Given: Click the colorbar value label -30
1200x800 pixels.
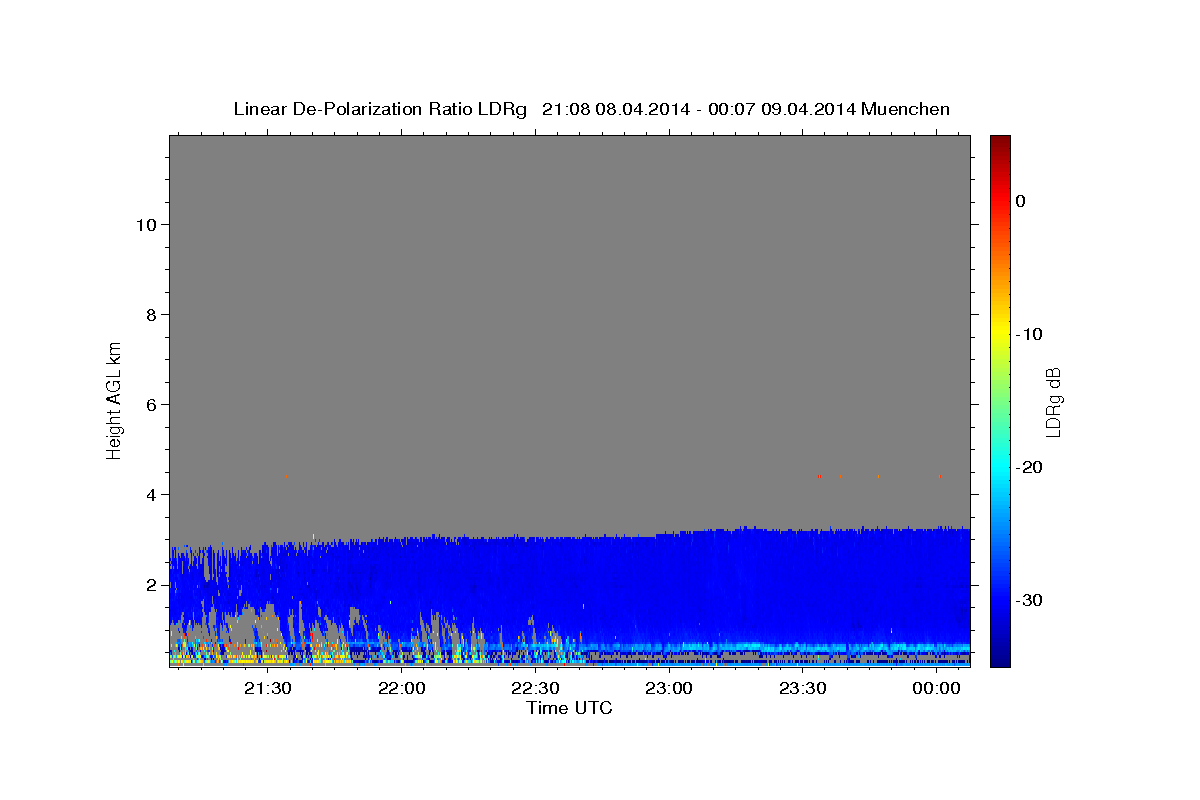Looking at the screenshot, I should (x=1029, y=600).
